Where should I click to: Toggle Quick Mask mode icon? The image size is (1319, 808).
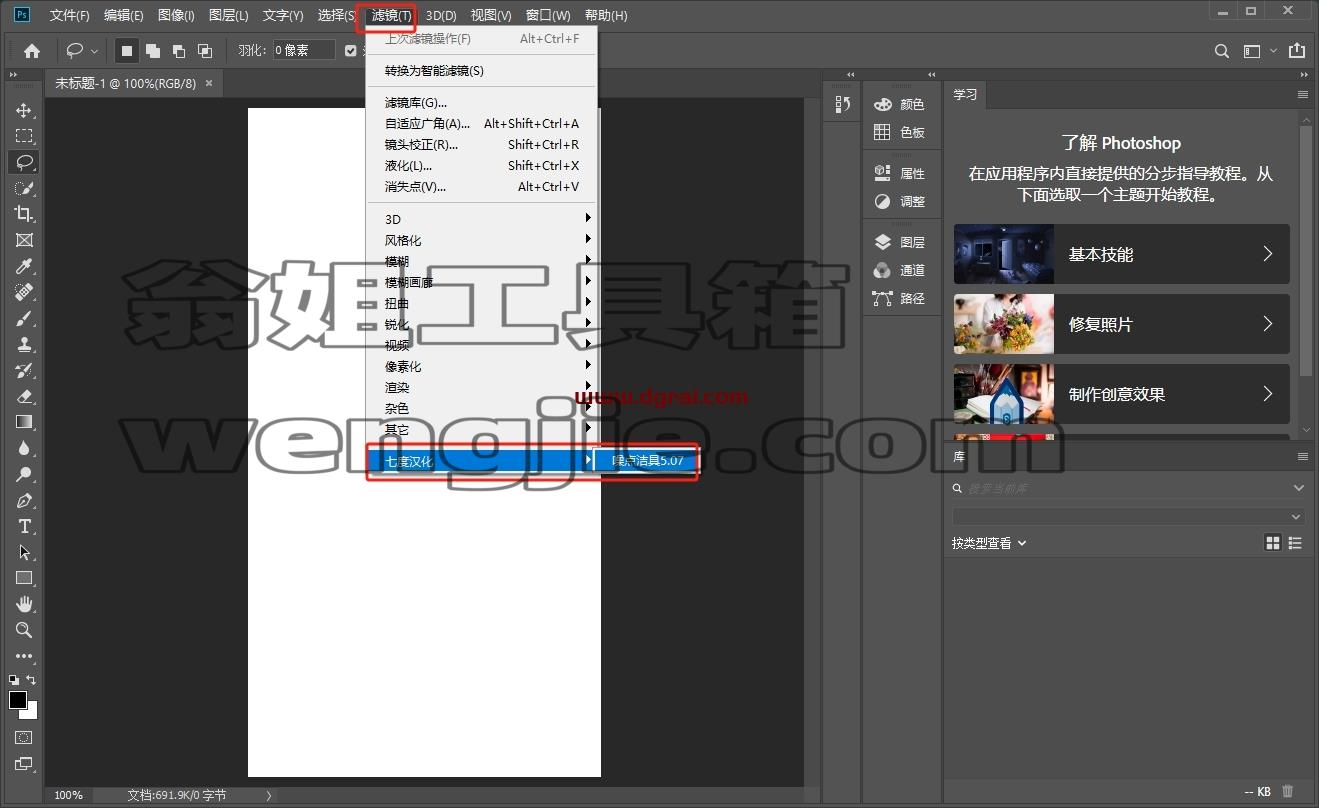24,738
